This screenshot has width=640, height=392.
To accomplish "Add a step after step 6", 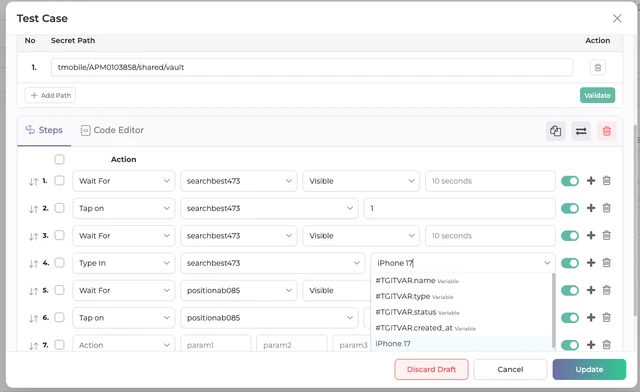I will pos(591,317).
